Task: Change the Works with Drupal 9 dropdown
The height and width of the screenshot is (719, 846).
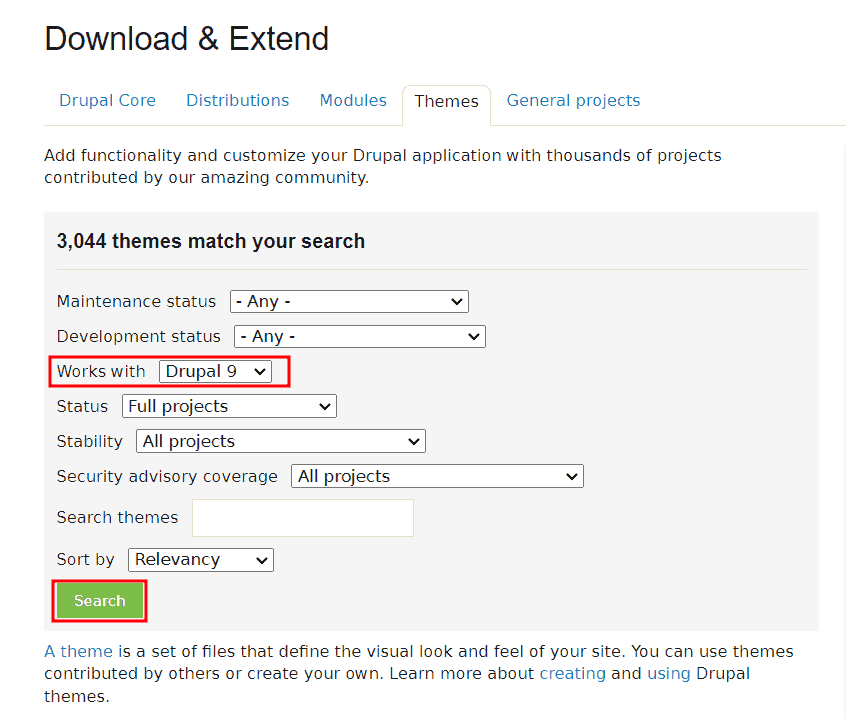Action: coord(215,372)
